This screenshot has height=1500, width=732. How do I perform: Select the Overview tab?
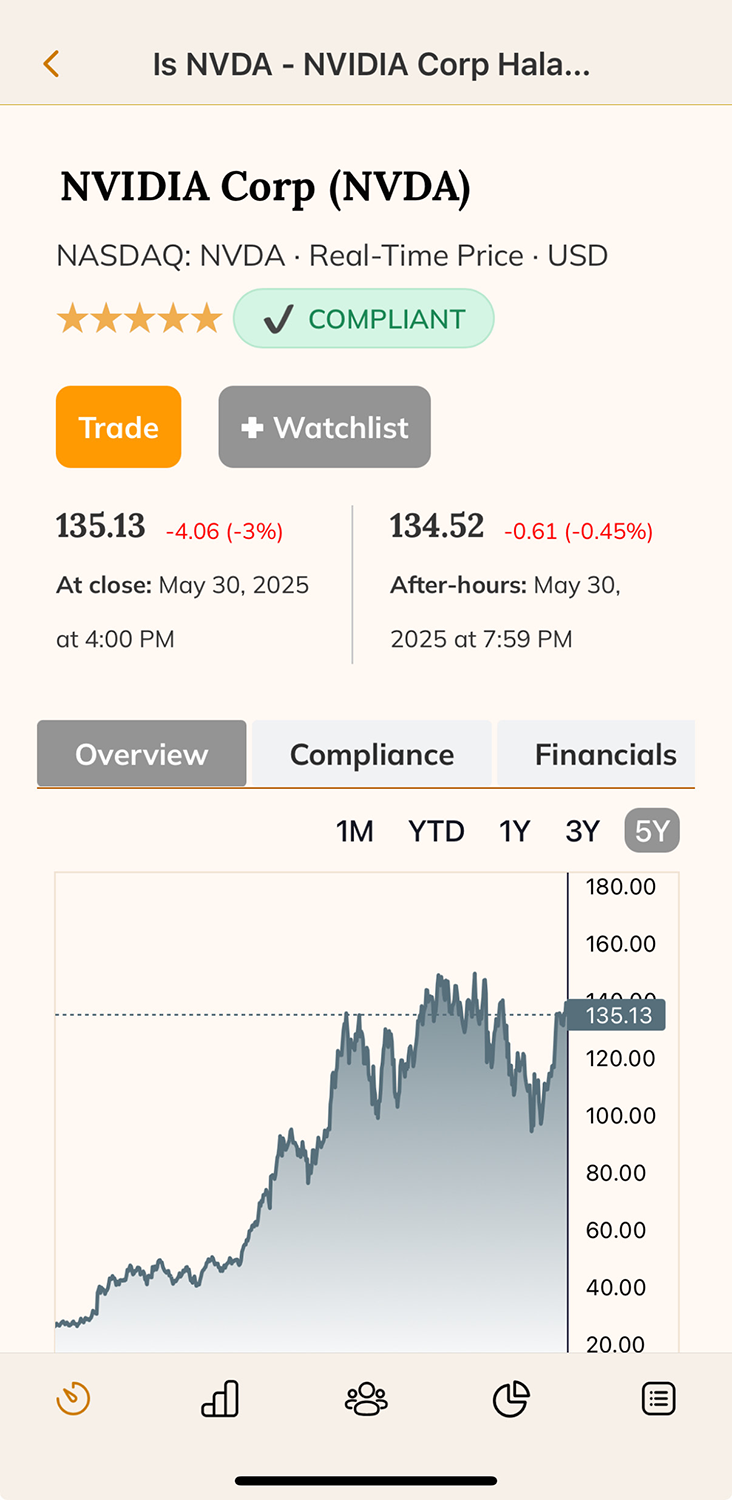(x=142, y=754)
